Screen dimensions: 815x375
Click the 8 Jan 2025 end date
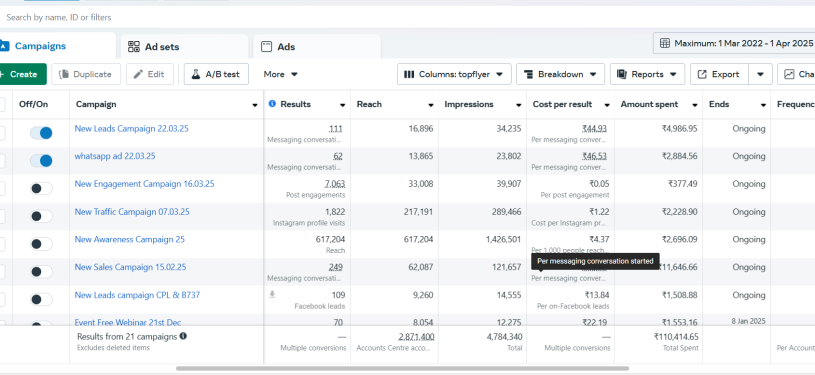[748, 321]
